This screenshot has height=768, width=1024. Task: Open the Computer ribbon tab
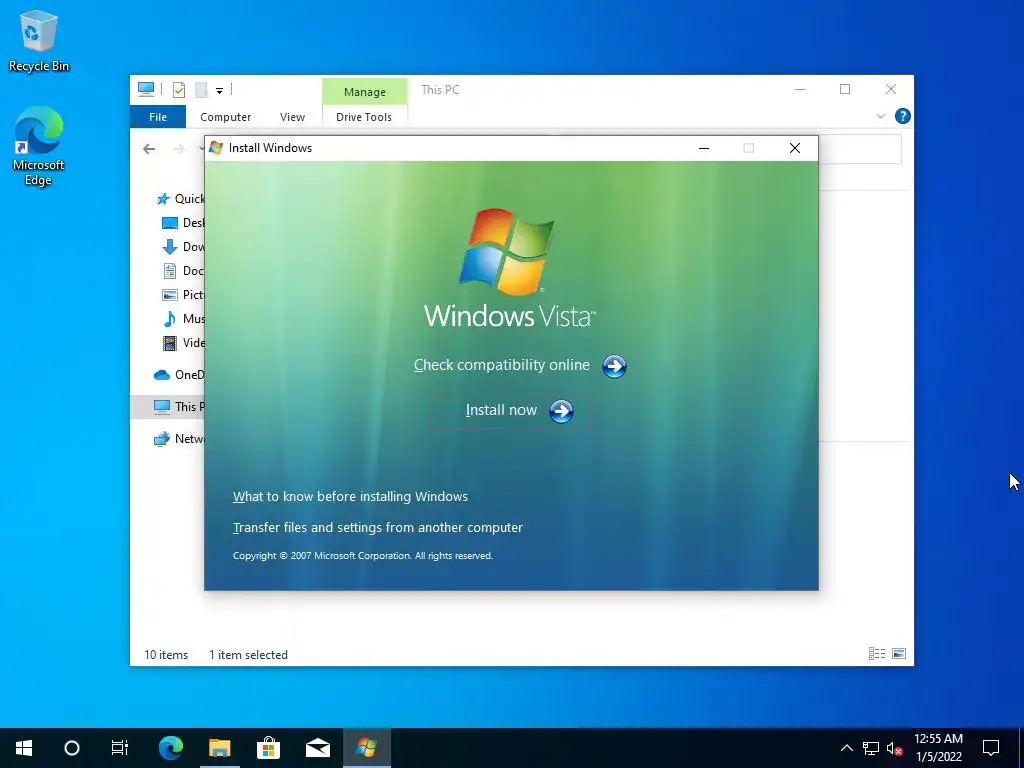(225, 117)
